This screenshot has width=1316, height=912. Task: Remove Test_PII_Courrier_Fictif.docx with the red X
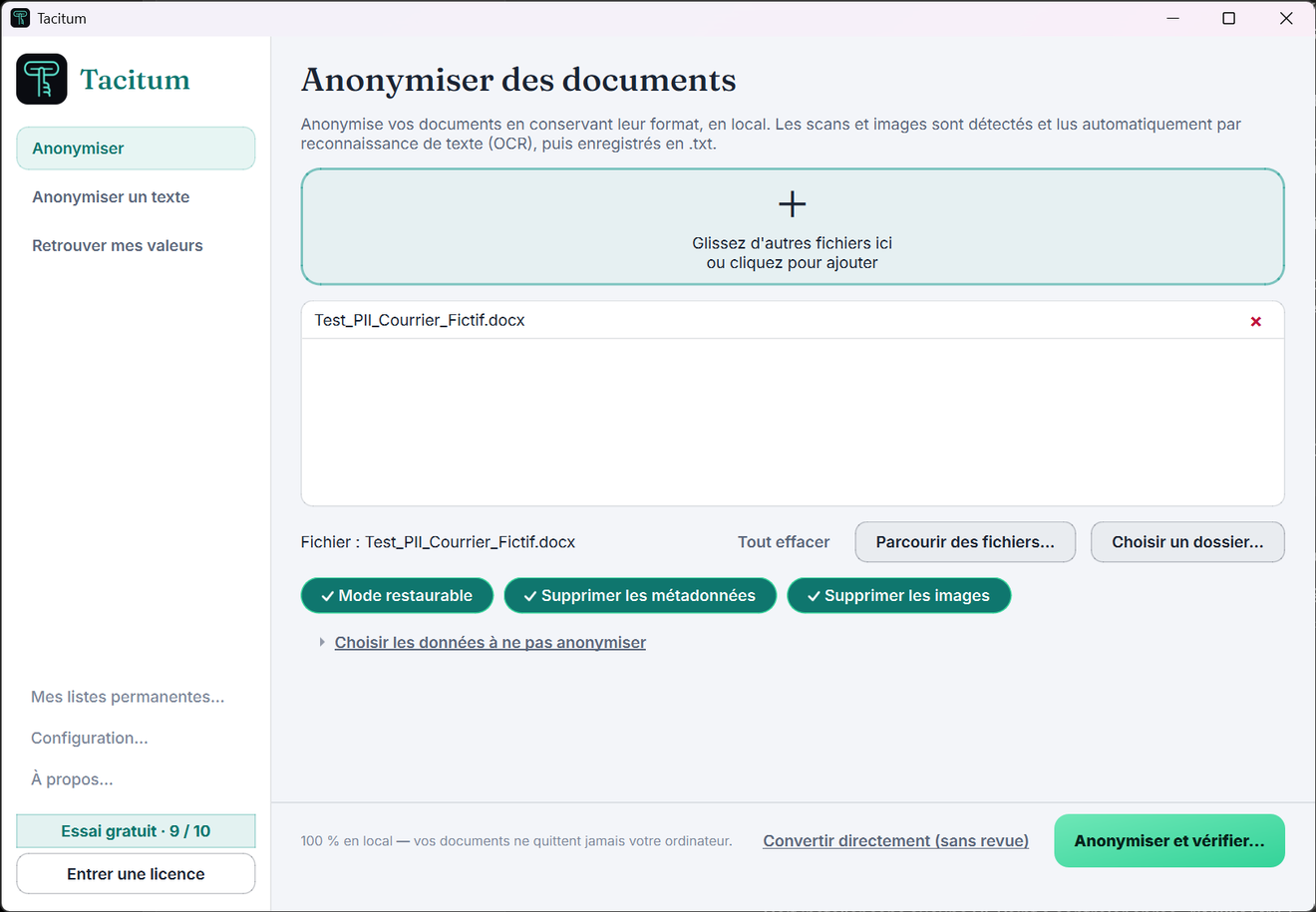1256,321
